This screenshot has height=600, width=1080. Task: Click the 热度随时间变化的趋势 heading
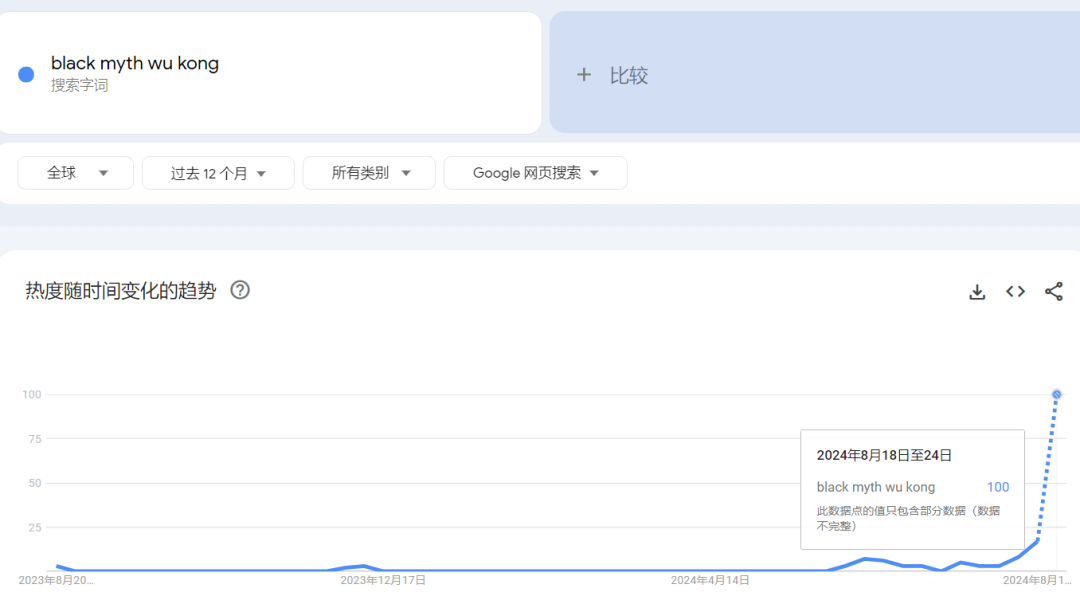(121, 291)
